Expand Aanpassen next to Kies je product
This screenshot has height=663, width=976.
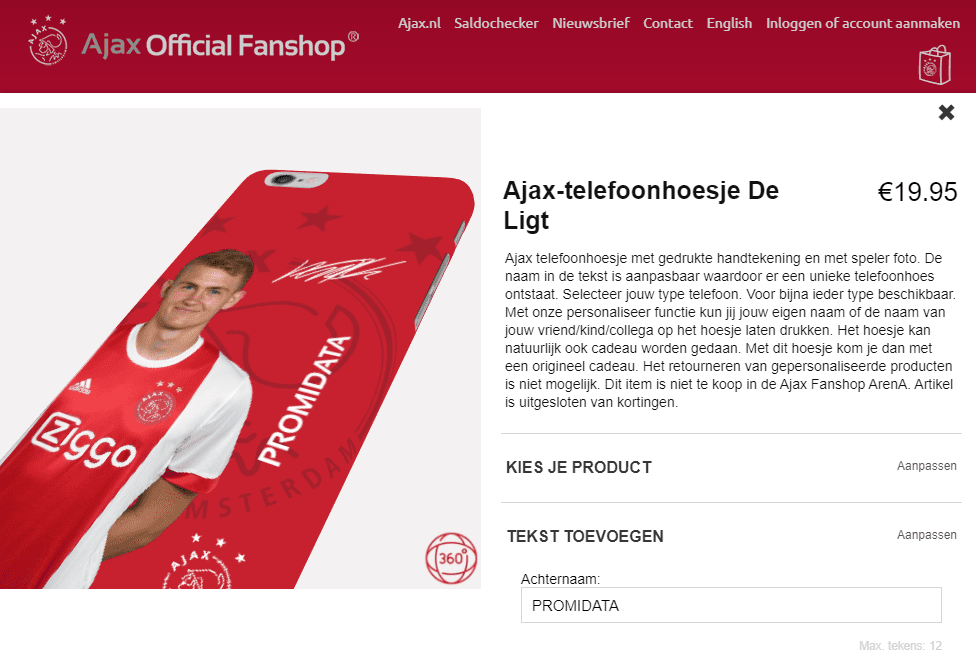(926, 466)
